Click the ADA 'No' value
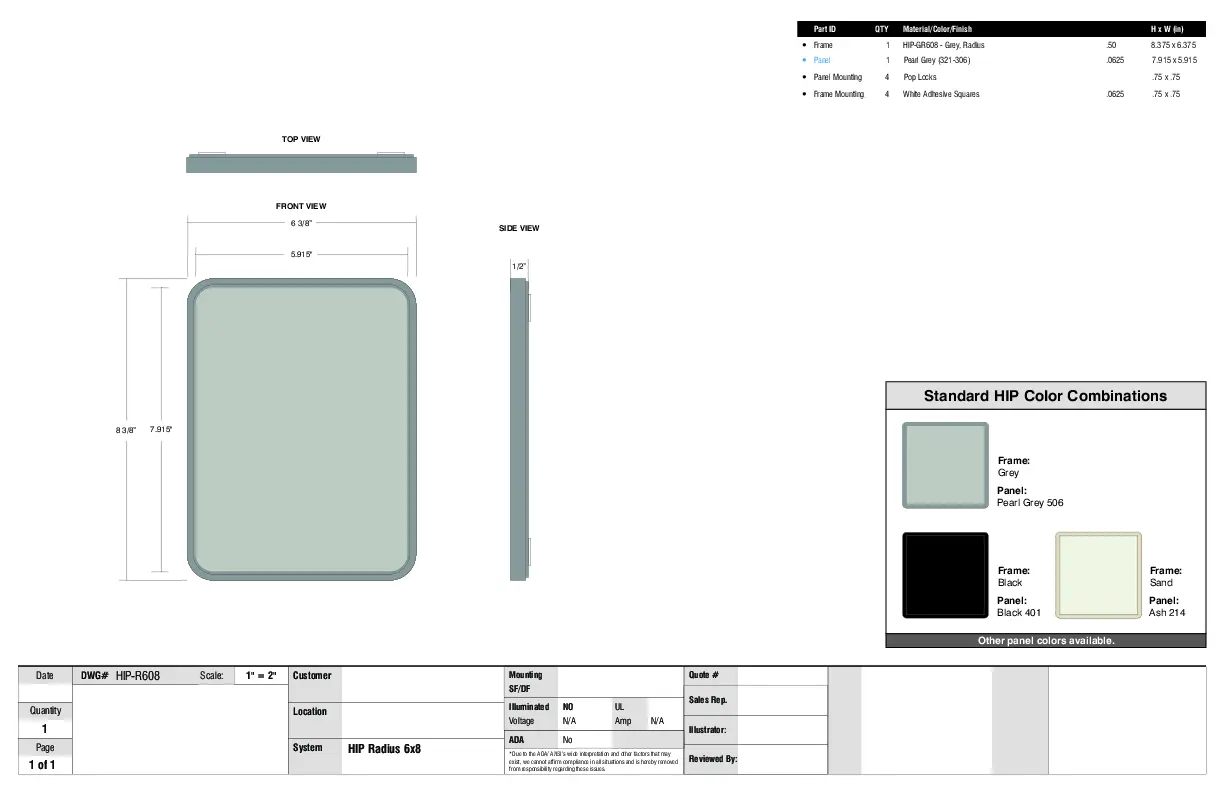This screenshot has width=1224, height=792. click(567, 740)
